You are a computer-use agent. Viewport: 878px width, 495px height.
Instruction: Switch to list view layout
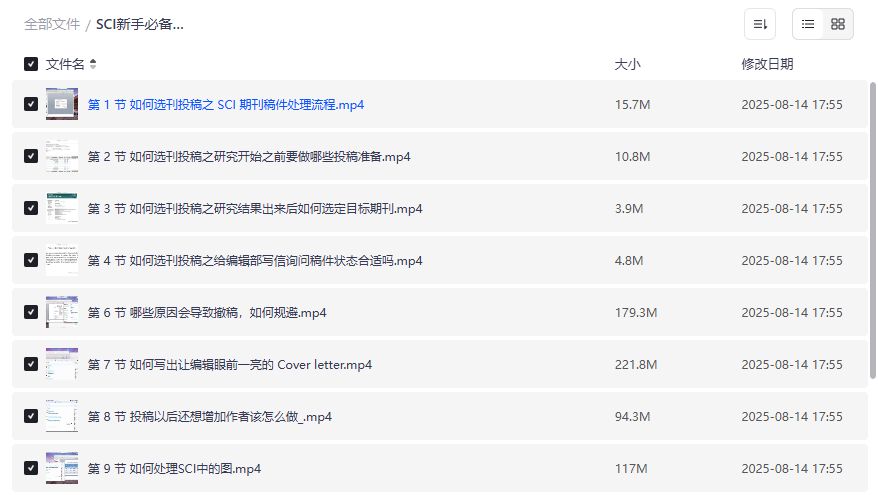807,24
